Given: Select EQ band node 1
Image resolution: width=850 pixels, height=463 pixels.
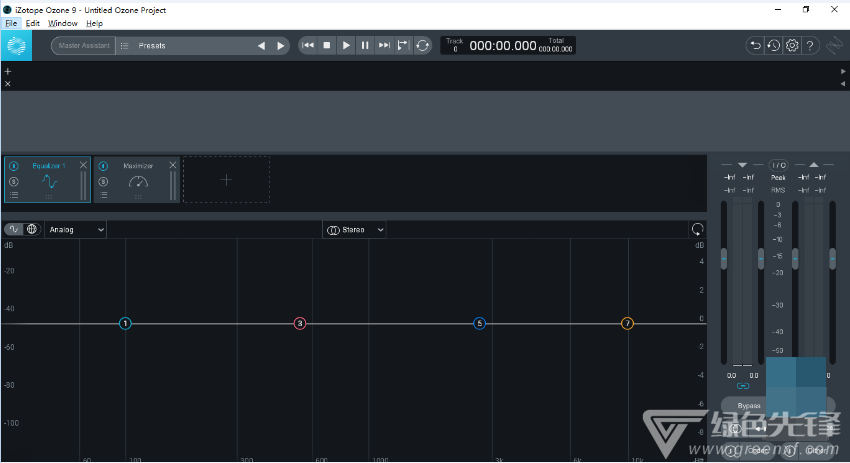Looking at the screenshot, I should [125, 324].
